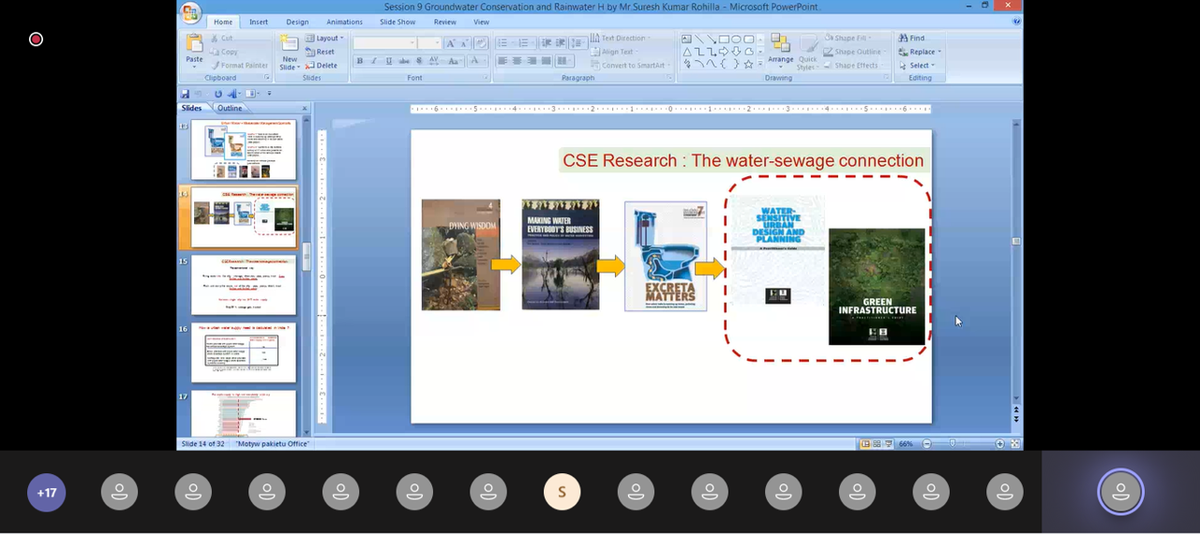Click the Copy command
The width and height of the screenshot is (1200, 536).
[x=223, y=52]
